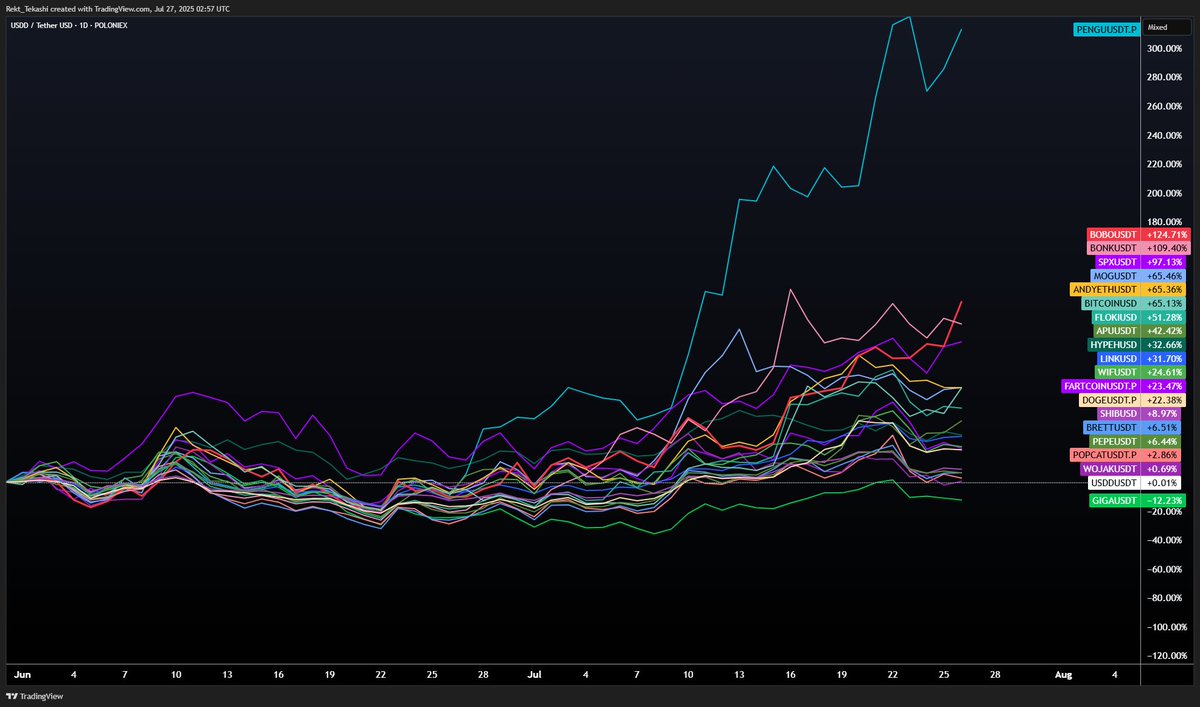Select the BRETTUSDT symbol label
The height and width of the screenshot is (707, 1200).
tap(1112, 427)
